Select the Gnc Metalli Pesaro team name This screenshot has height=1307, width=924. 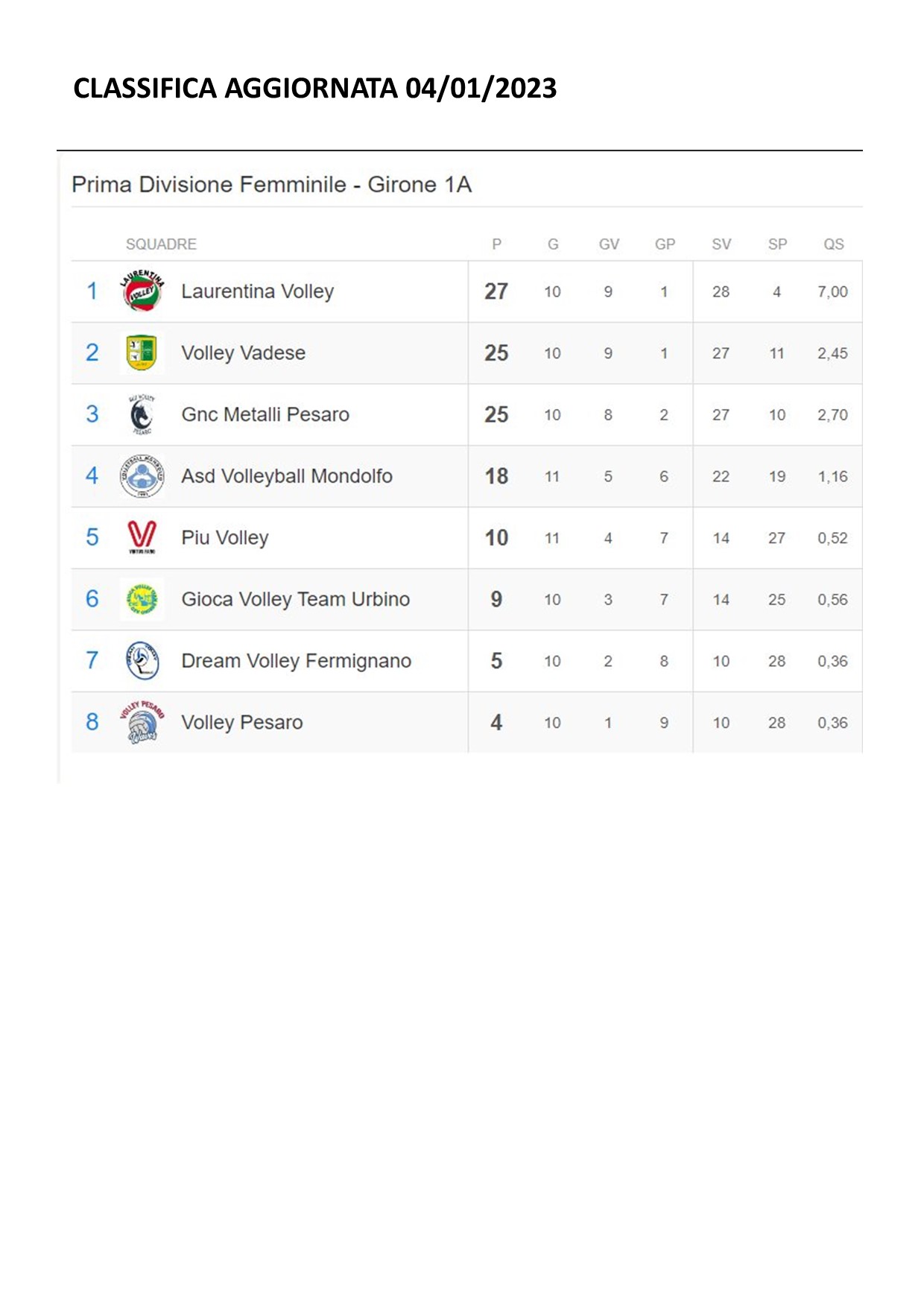pos(265,414)
